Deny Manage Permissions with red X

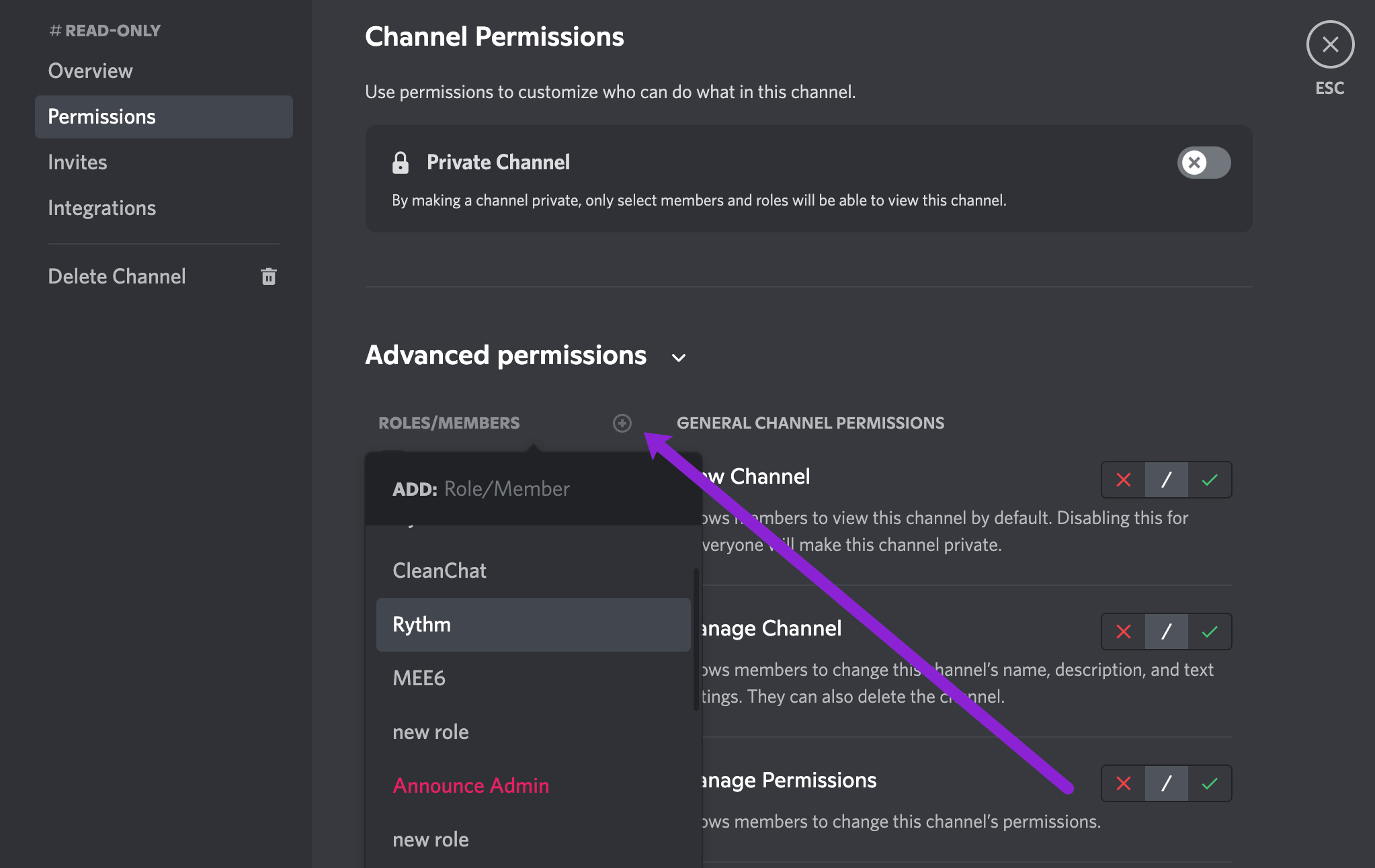(x=1123, y=783)
